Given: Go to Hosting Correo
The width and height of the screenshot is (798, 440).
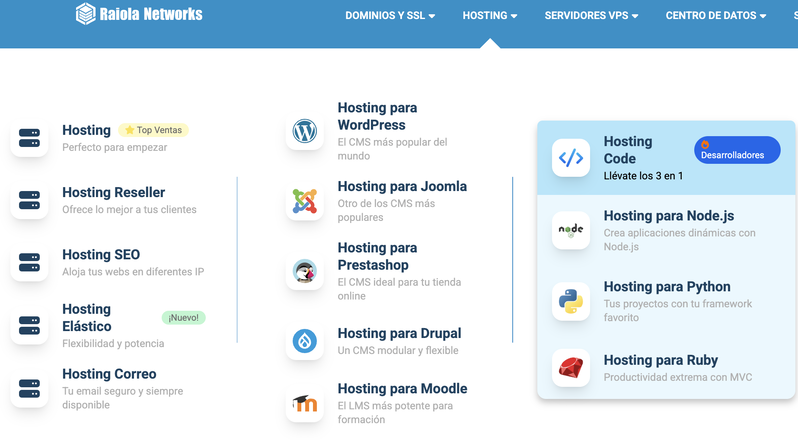Looking at the screenshot, I should click(109, 374).
